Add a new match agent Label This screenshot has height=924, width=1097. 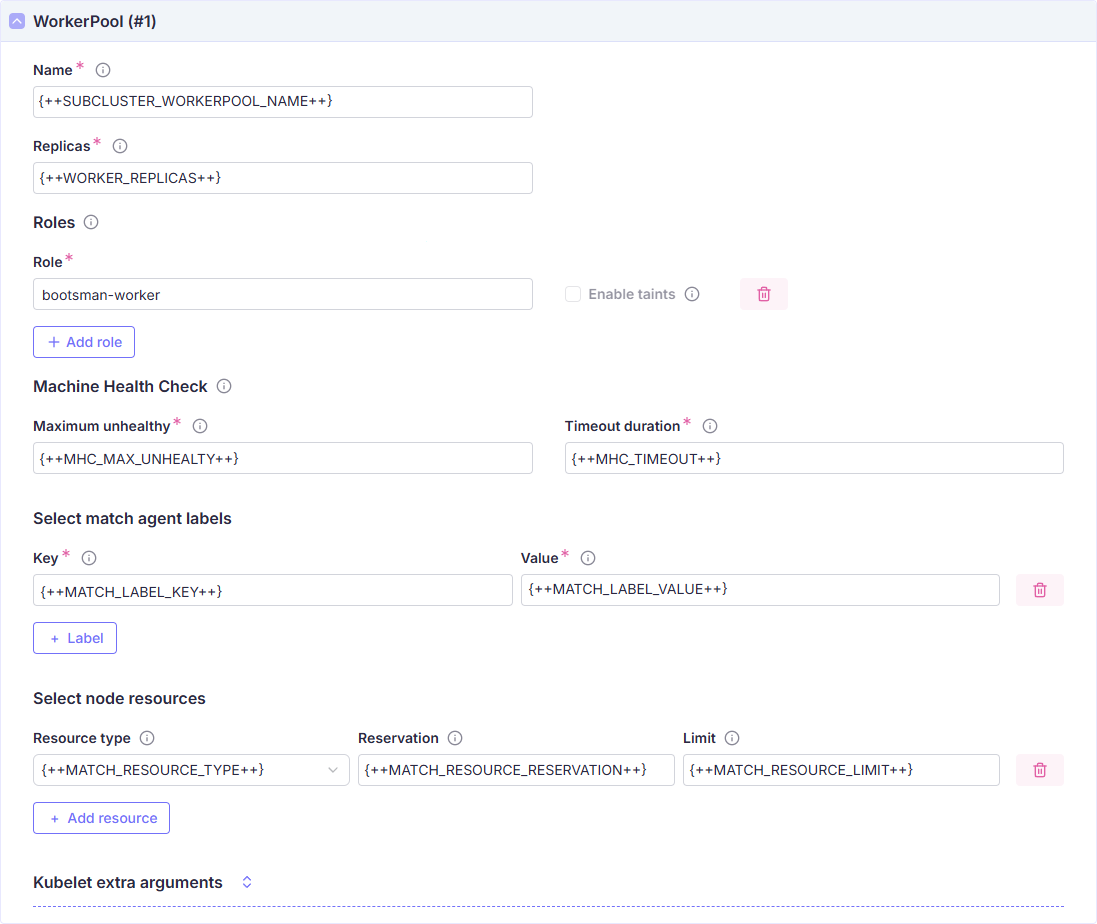[75, 638]
